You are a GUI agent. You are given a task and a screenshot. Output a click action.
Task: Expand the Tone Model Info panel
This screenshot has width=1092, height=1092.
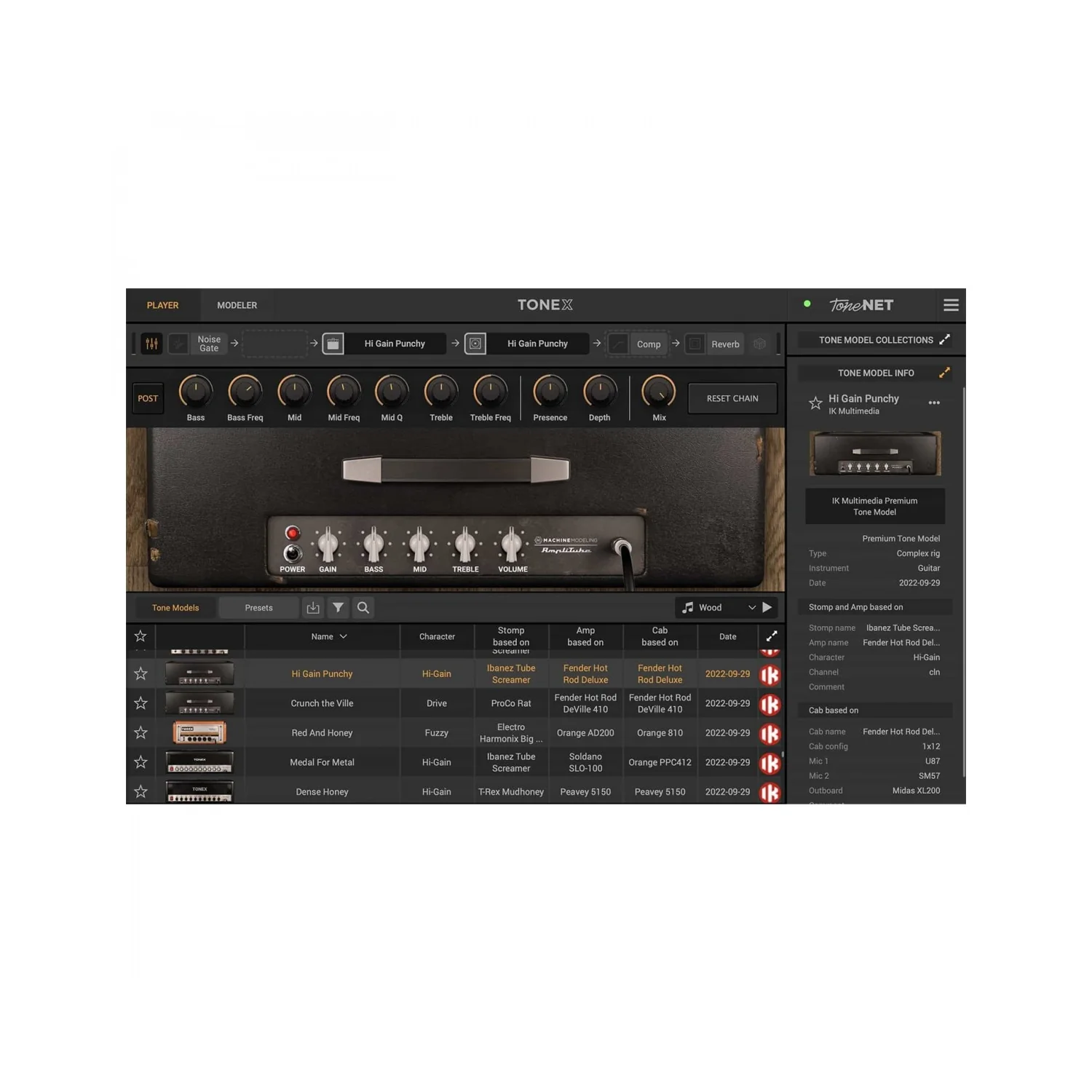coord(944,373)
